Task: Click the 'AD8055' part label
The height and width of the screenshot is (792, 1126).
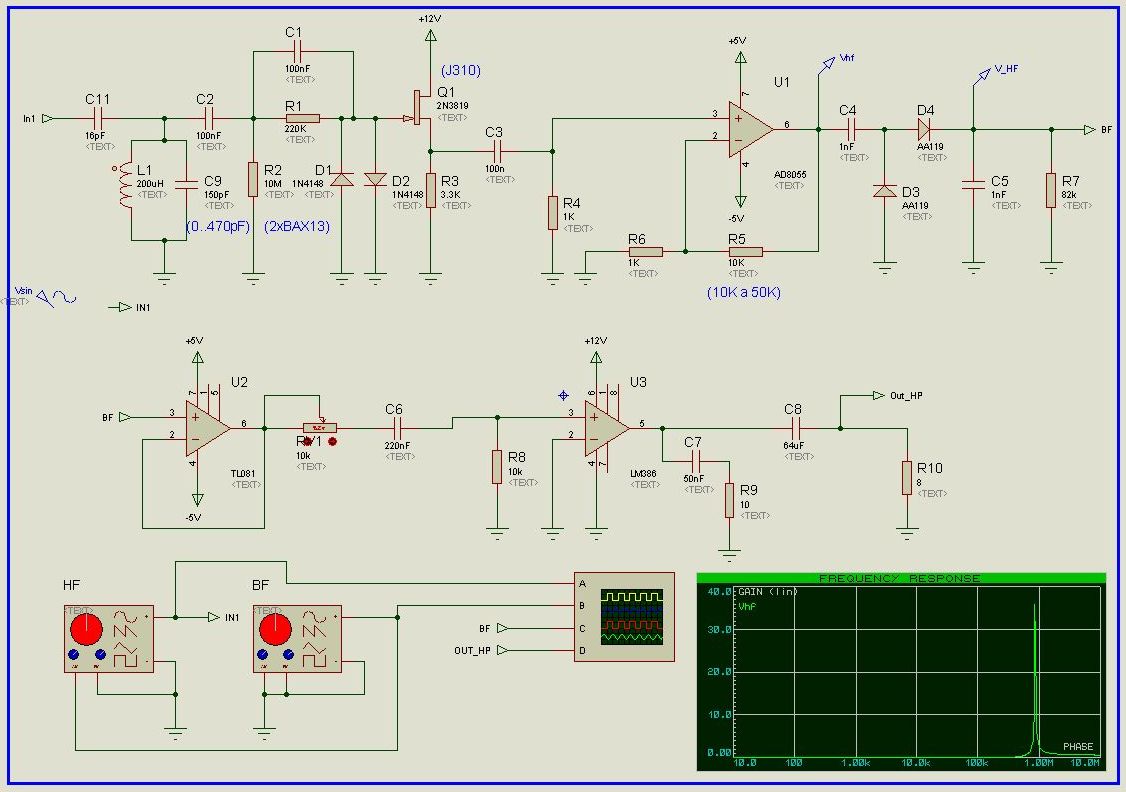Action: pos(790,174)
